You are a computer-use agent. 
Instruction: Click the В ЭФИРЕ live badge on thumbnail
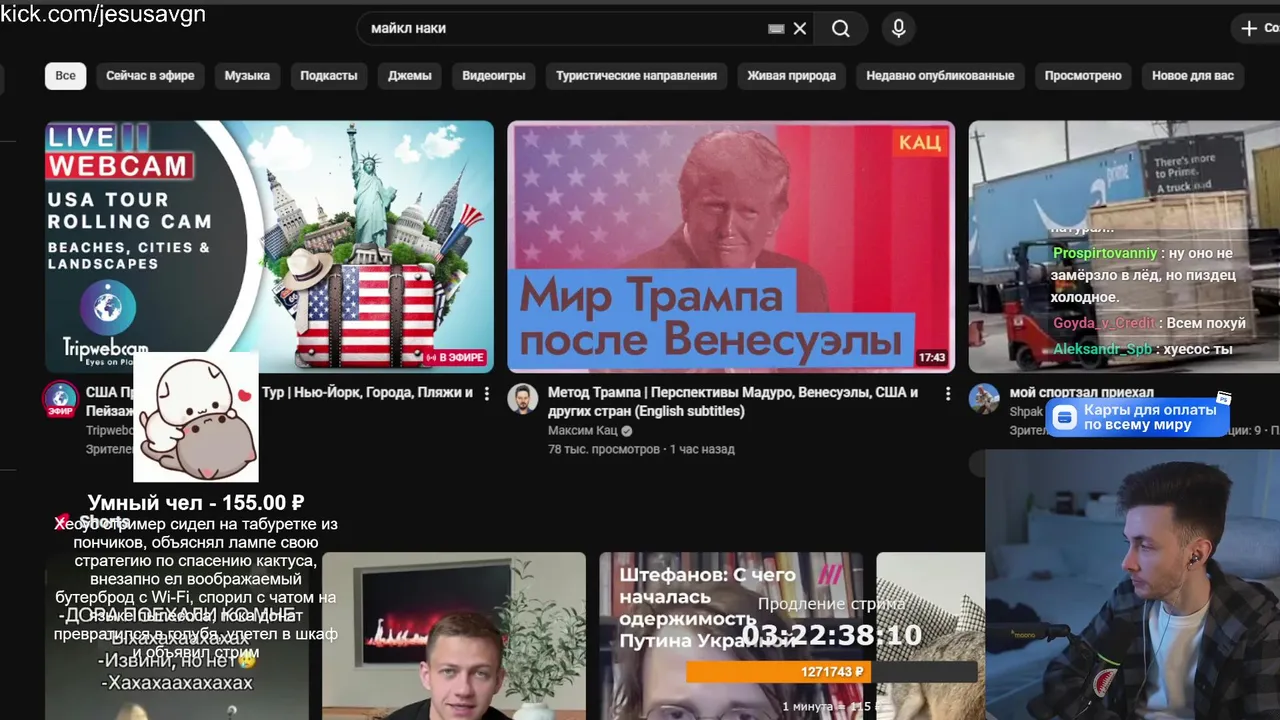coord(456,358)
